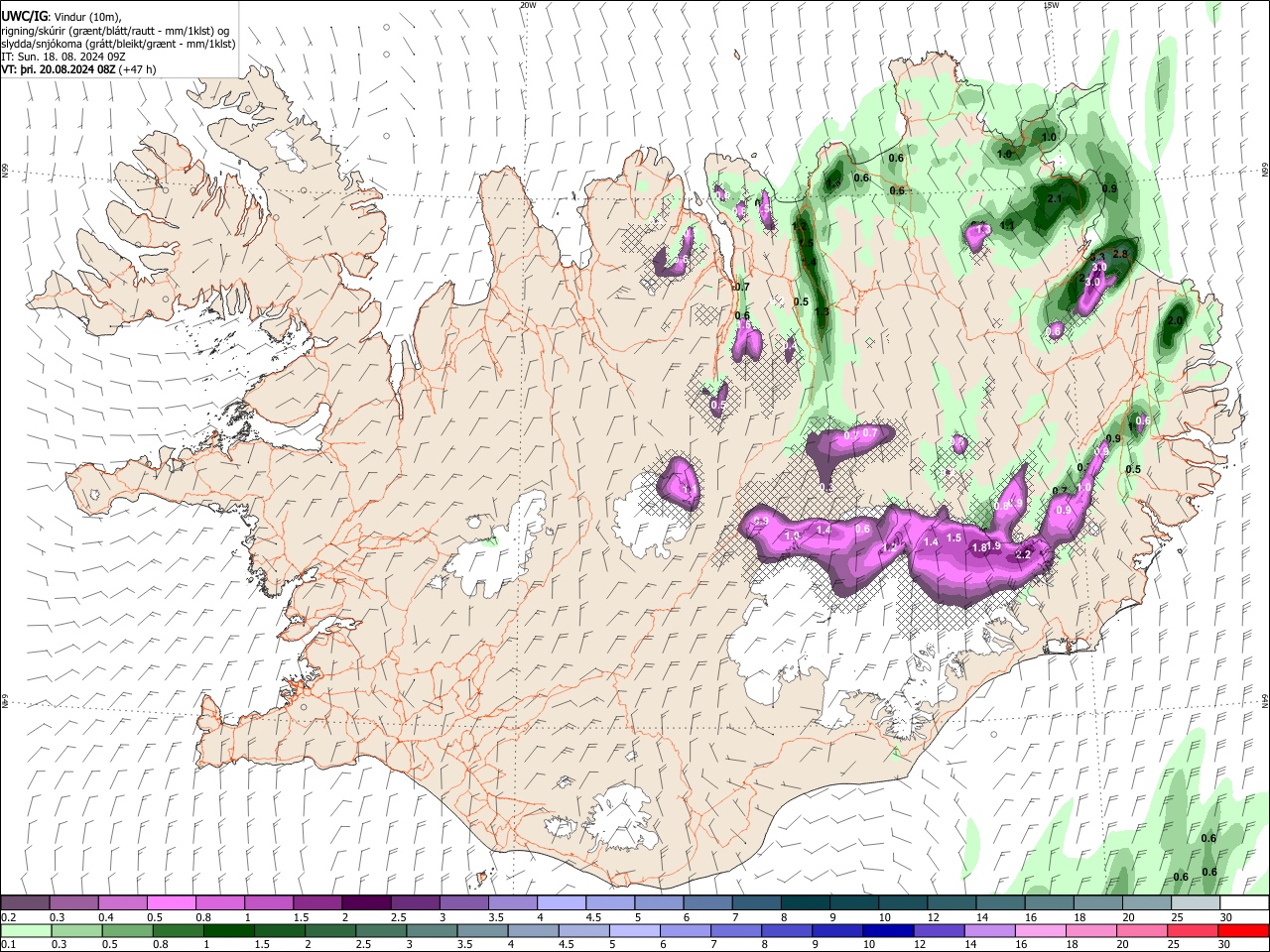The height and width of the screenshot is (952, 1270).
Task: Click the 0.2 swatch in the snow legend row
Action: click(25, 902)
